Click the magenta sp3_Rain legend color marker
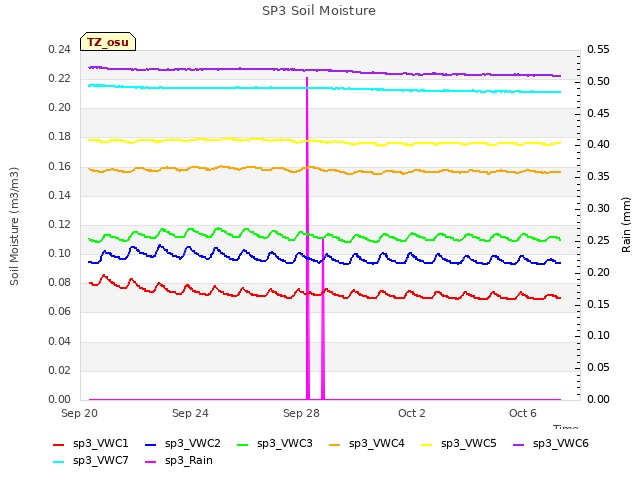The width and height of the screenshot is (640, 480). (x=151, y=462)
